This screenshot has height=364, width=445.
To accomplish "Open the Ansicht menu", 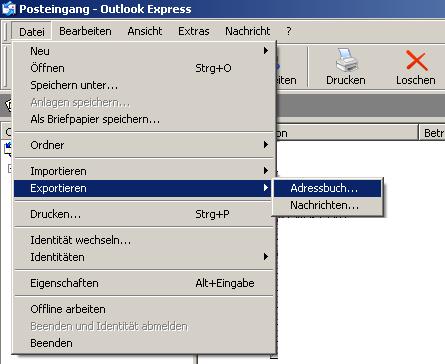I will [145, 31].
